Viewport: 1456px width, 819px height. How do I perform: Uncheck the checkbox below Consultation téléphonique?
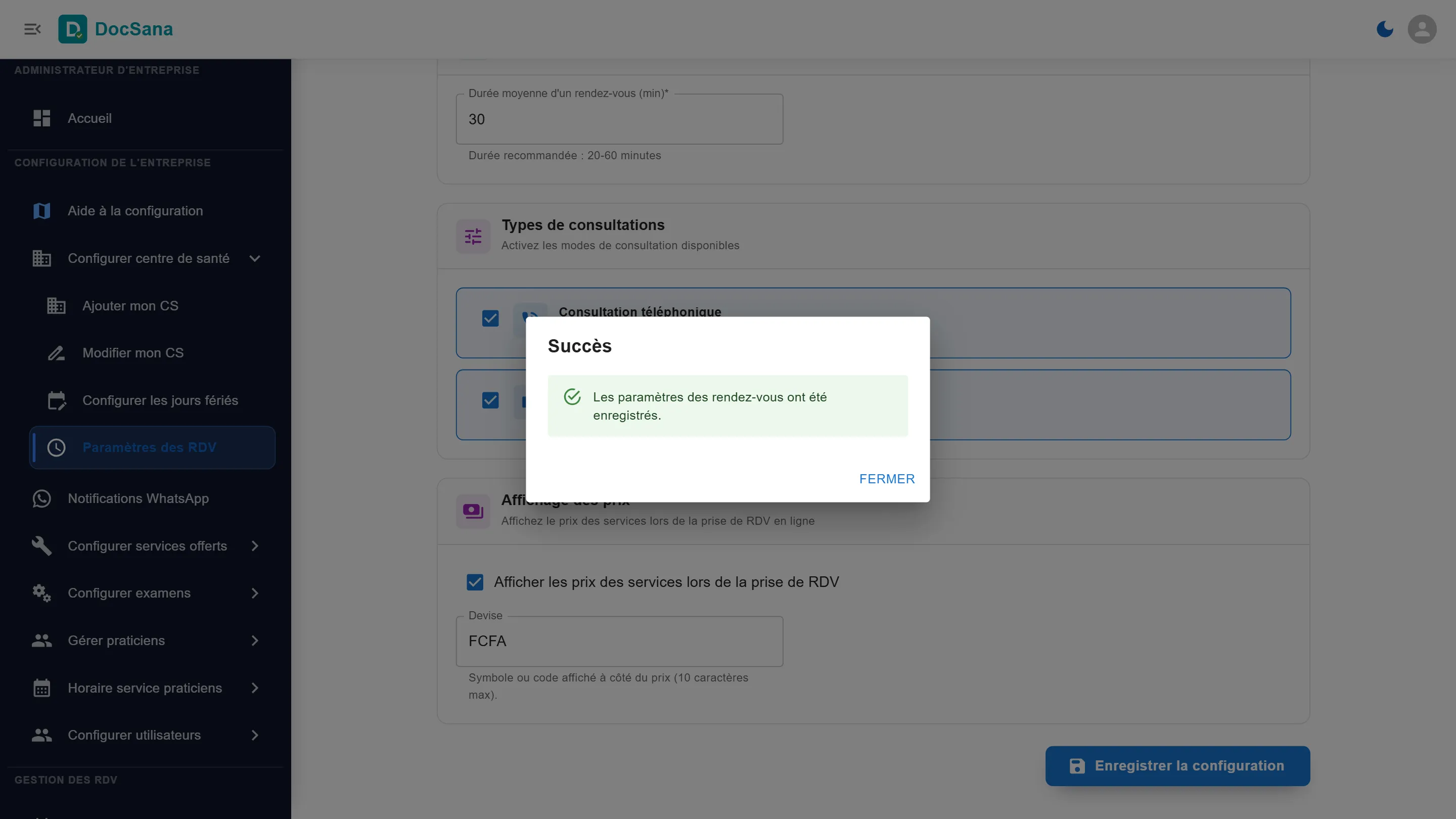click(x=490, y=400)
